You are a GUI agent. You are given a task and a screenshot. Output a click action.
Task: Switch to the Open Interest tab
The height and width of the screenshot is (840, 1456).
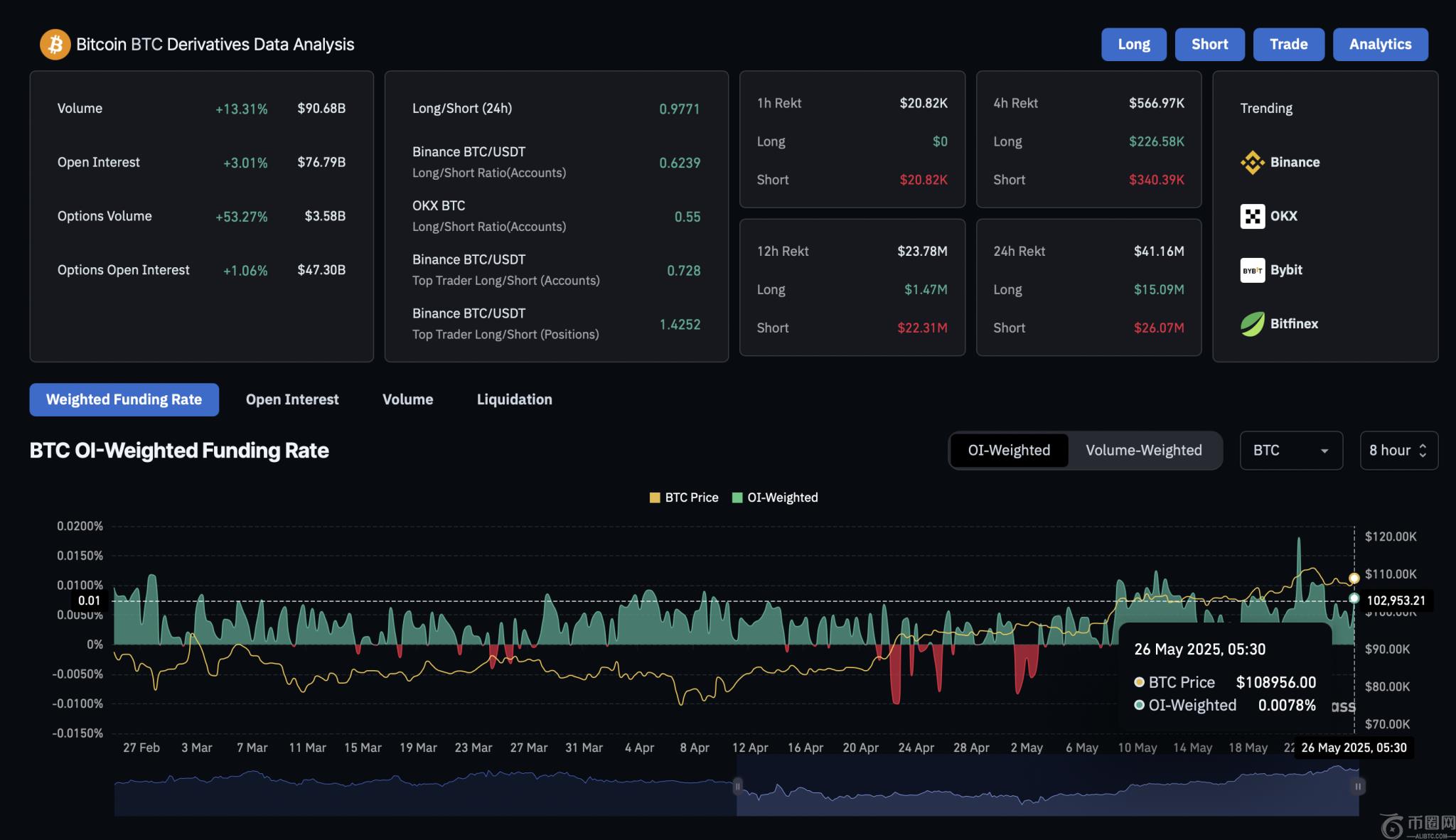tap(292, 399)
